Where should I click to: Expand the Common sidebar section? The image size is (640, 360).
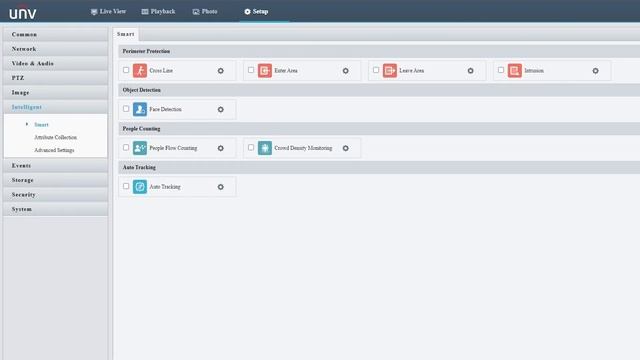click(x=56, y=35)
